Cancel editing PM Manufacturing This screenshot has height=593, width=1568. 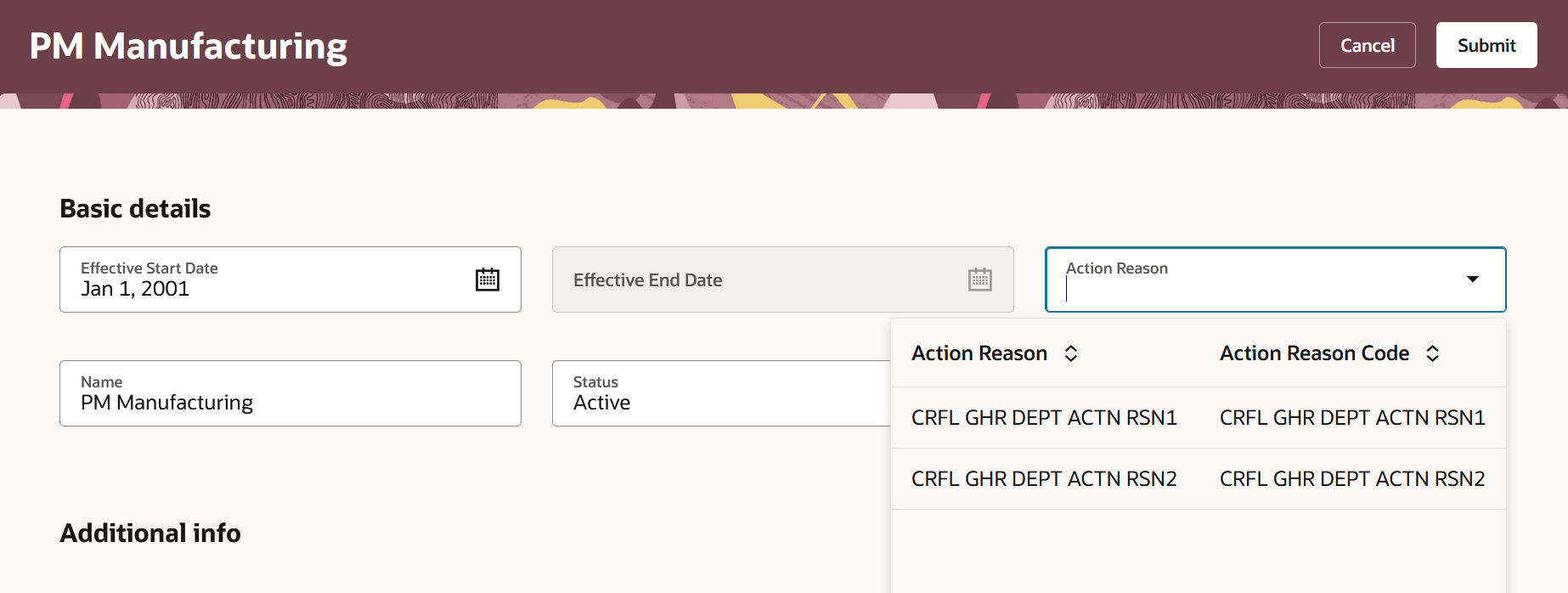(x=1368, y=45)
